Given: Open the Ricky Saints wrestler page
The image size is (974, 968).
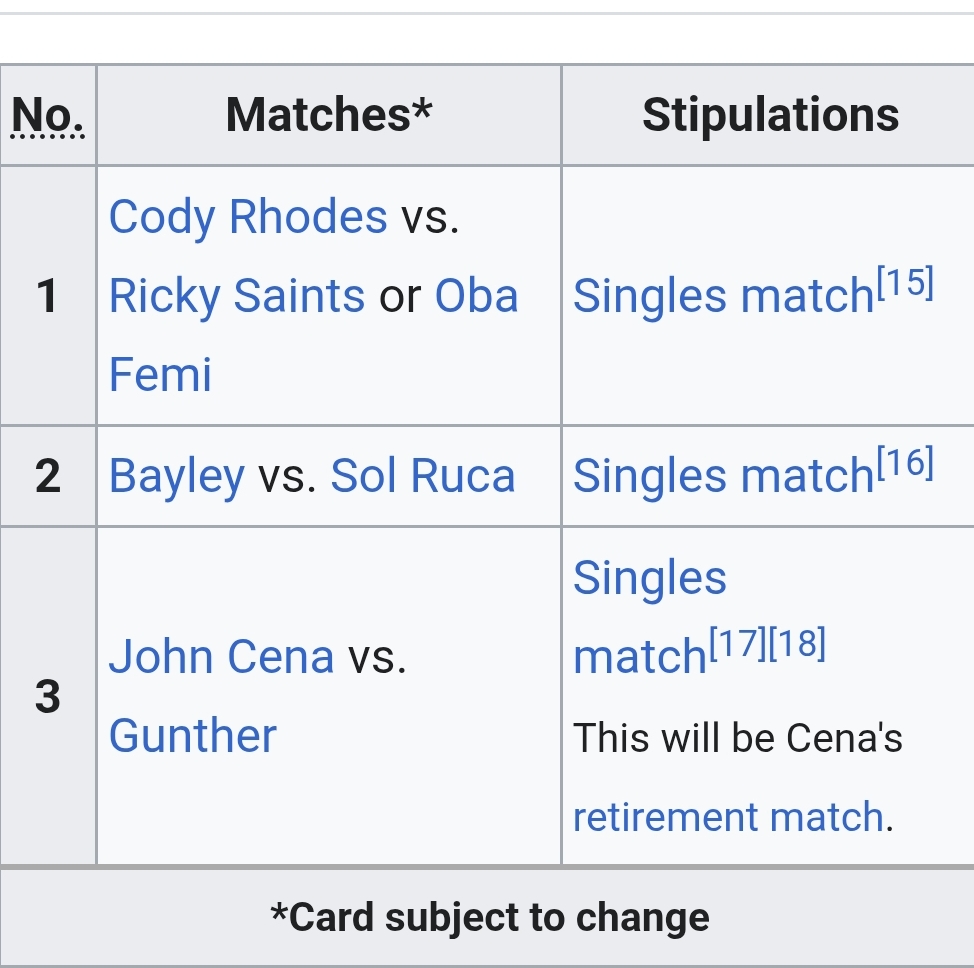Looking at the screenshot, I should pyautogui.click(x=236, y=296).
